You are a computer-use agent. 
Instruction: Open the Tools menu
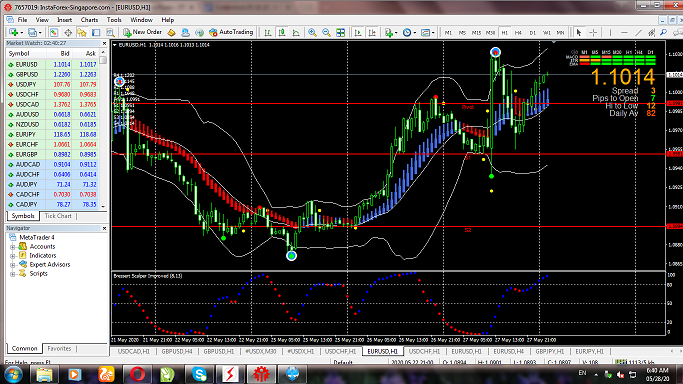114,20
